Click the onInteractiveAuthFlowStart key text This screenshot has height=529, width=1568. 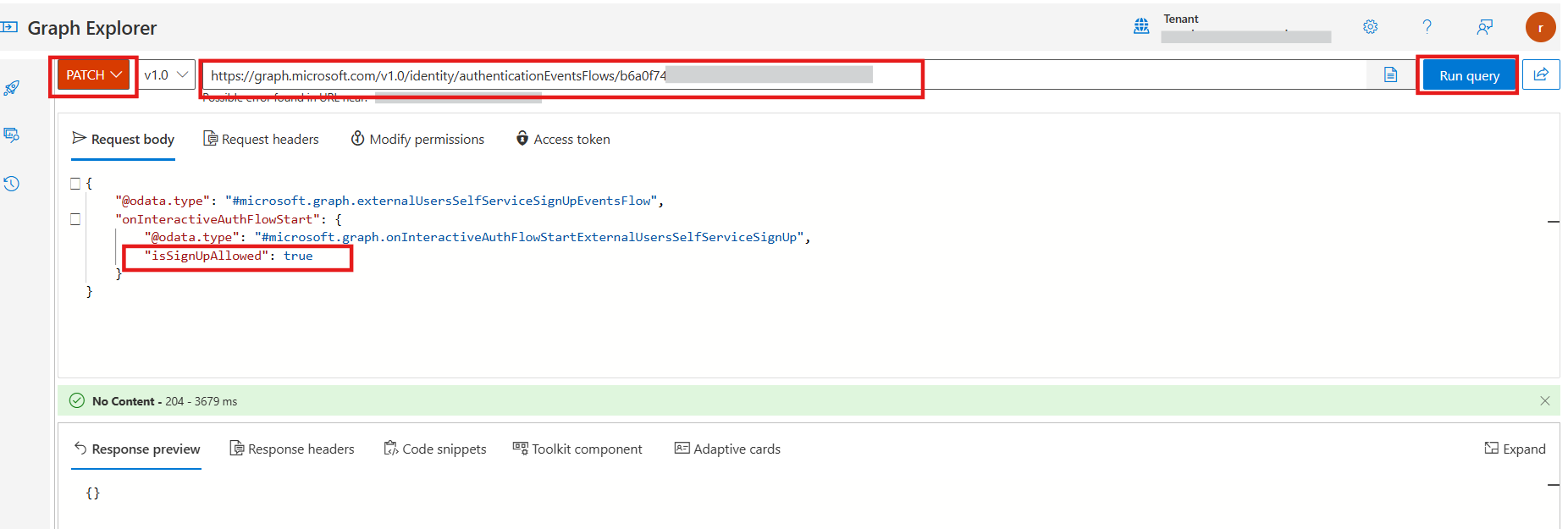click(x=218, y=219)
